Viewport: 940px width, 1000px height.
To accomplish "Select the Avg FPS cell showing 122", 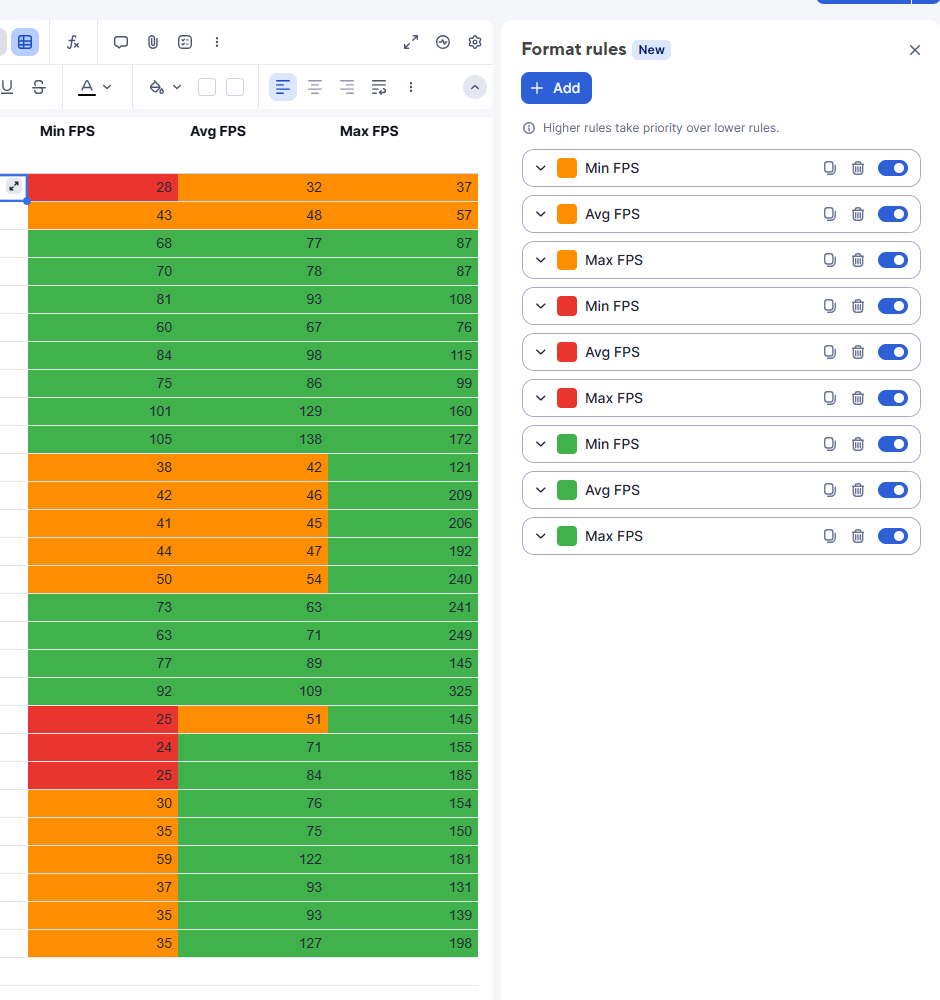I will click(253, 859).
